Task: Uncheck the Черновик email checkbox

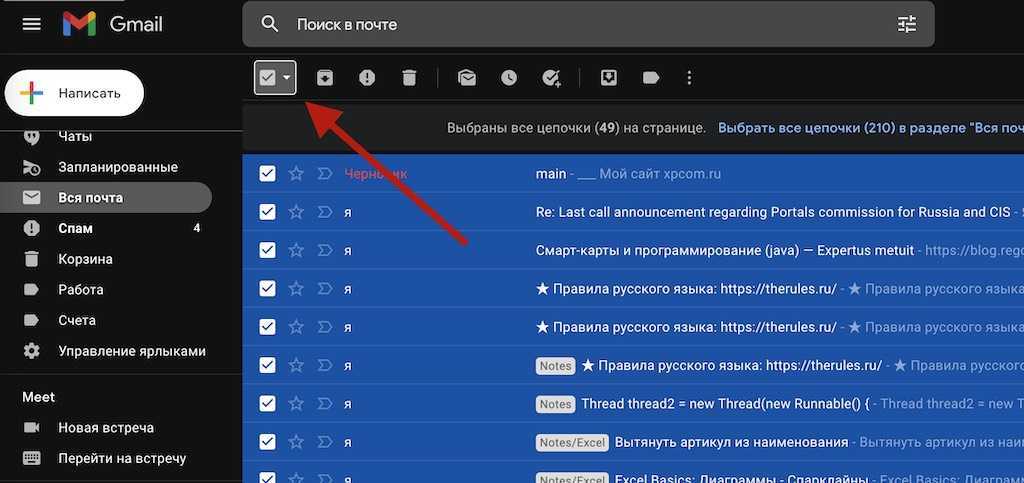Action: coord(267,174)
